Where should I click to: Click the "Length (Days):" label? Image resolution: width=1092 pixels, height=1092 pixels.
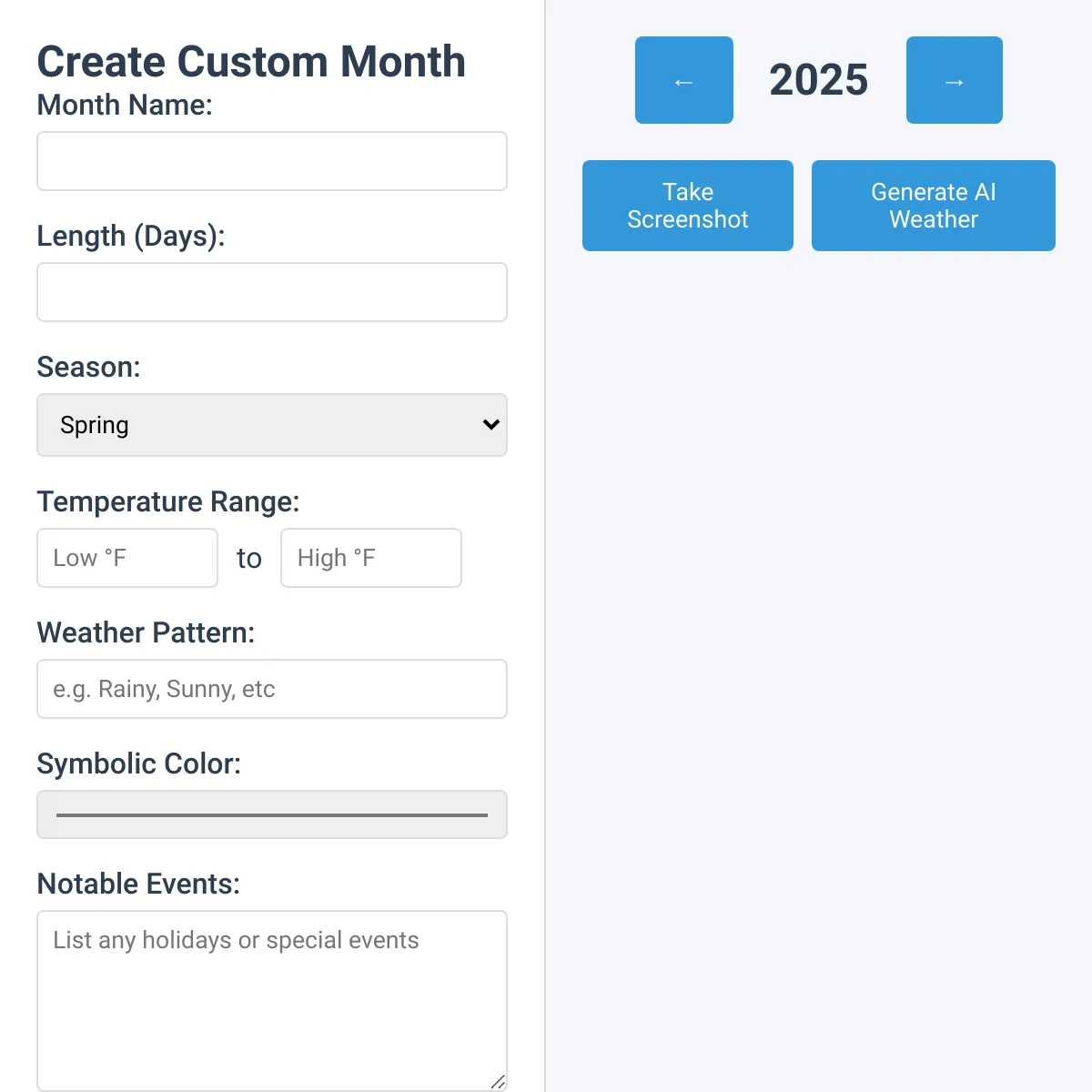tap(131, 237)
